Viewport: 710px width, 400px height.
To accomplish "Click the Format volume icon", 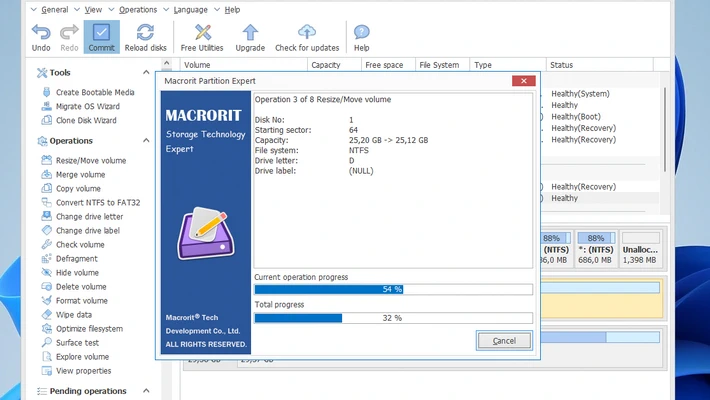I will pos(46,300).
